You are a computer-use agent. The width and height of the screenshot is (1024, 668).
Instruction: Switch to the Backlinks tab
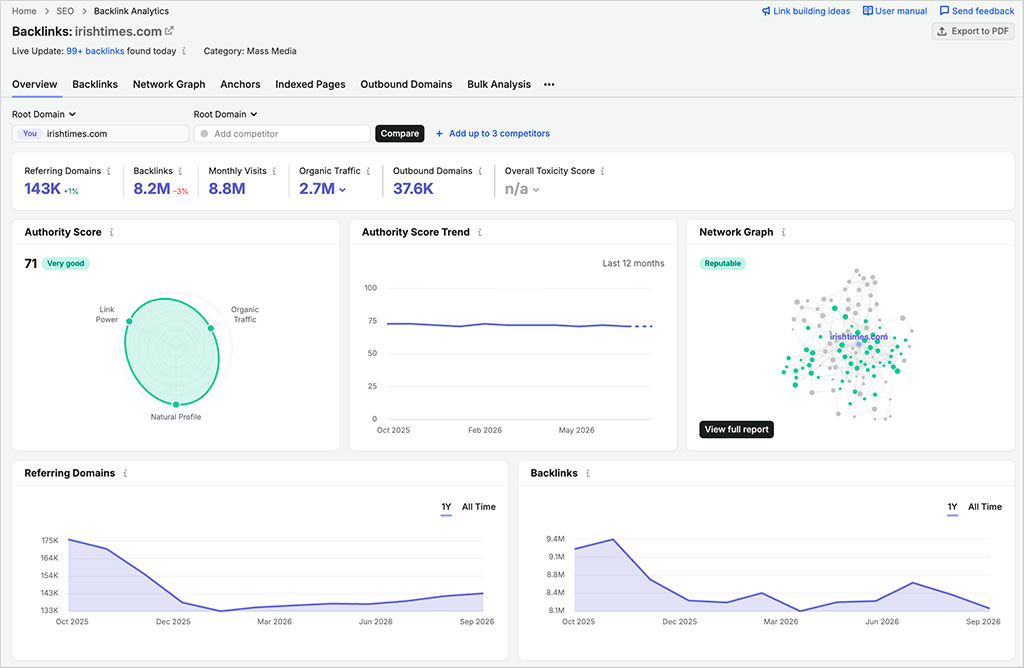95,84
